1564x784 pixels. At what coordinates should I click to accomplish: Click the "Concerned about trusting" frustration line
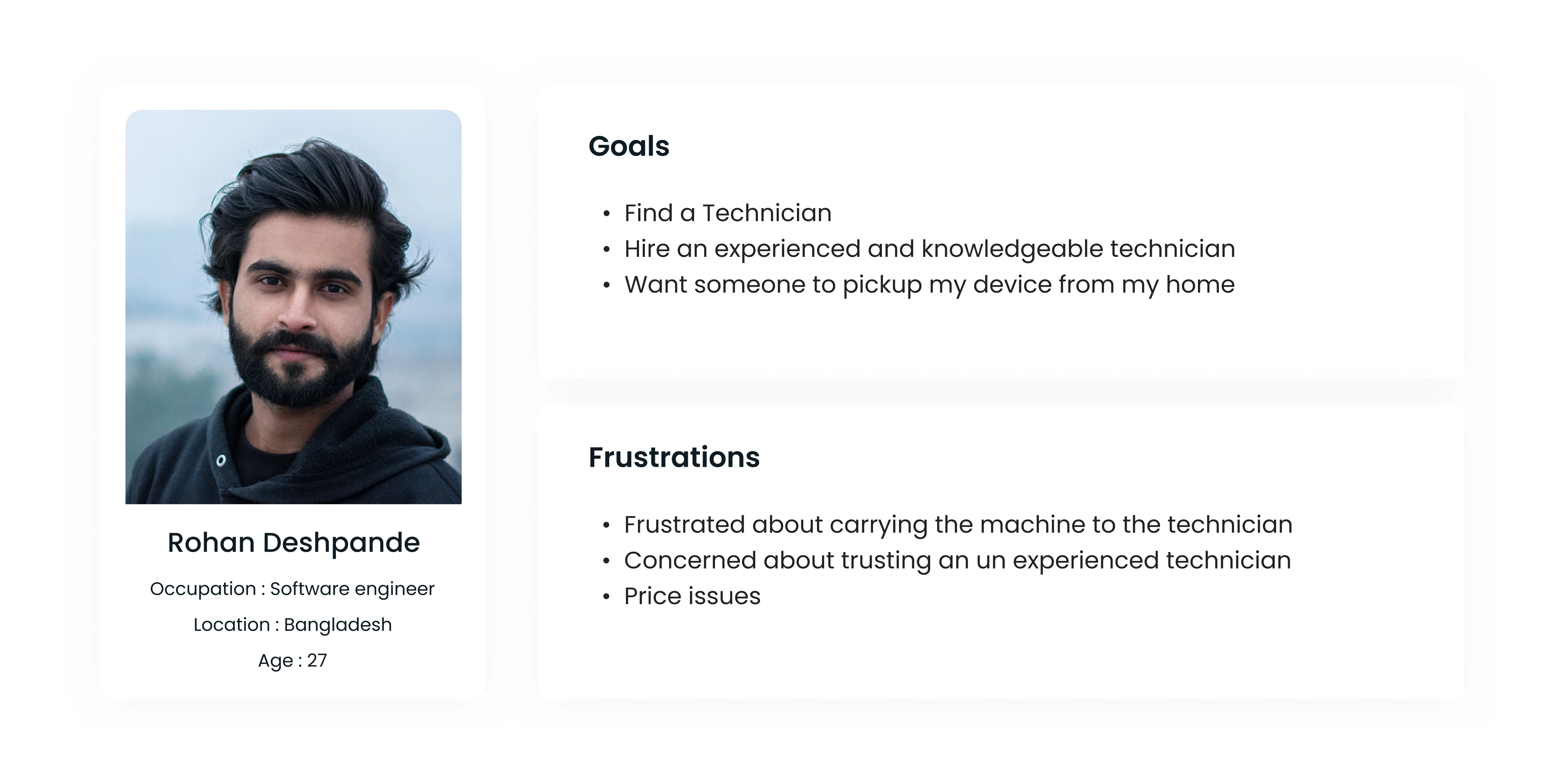point(957,560)
